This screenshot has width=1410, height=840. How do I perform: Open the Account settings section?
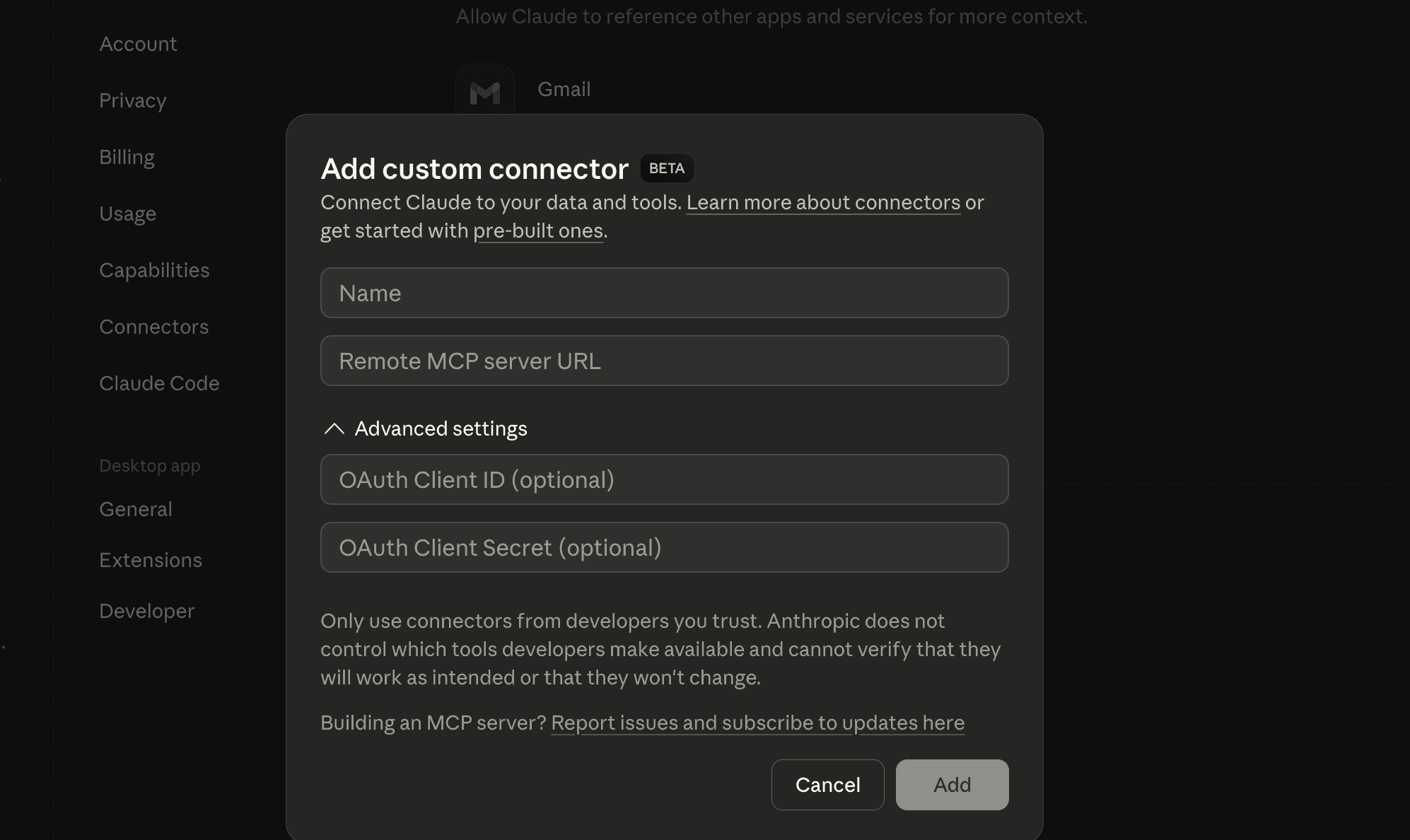[x=138, y=44]
